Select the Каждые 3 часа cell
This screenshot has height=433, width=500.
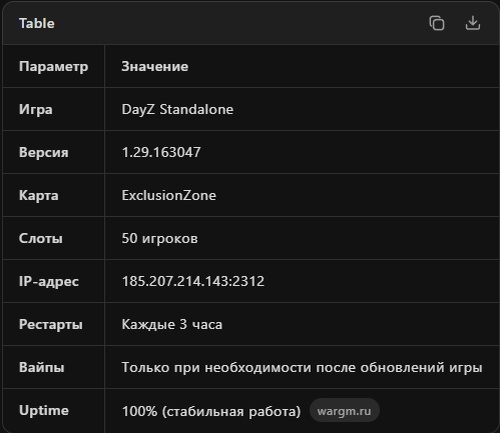172,324
